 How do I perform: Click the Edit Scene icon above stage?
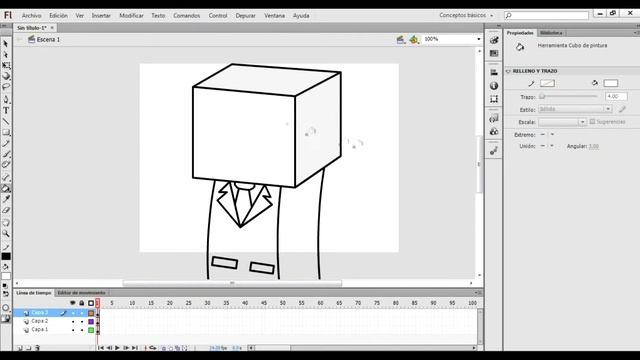point(401,40)
